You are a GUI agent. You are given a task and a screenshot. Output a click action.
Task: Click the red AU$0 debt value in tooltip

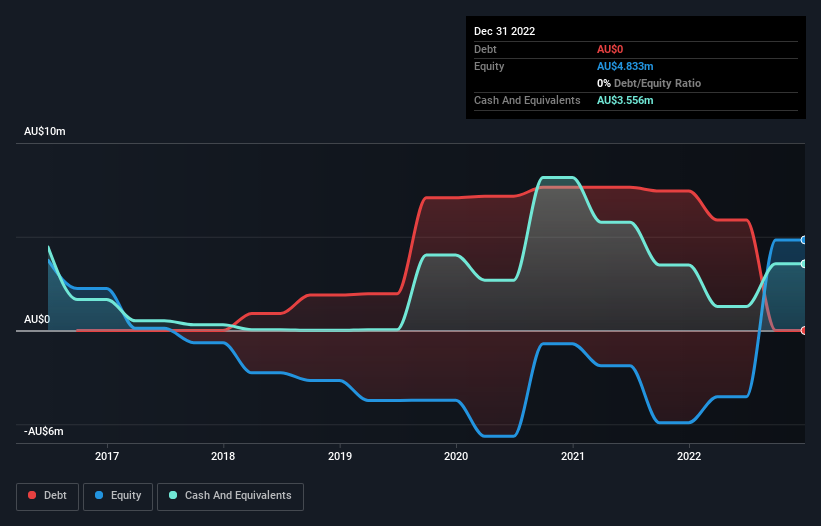[609, 49]
